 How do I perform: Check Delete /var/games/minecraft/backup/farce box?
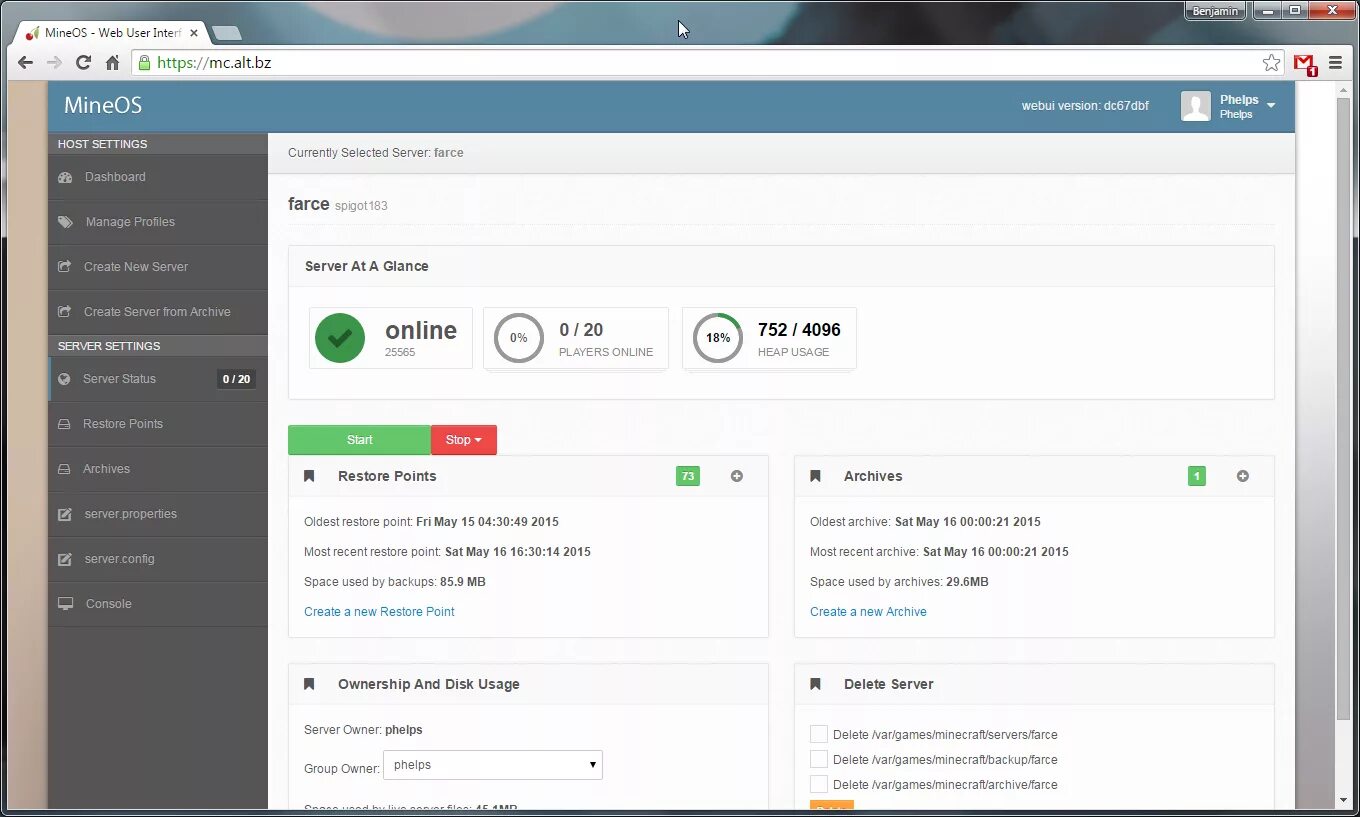[x=819, y=759]
